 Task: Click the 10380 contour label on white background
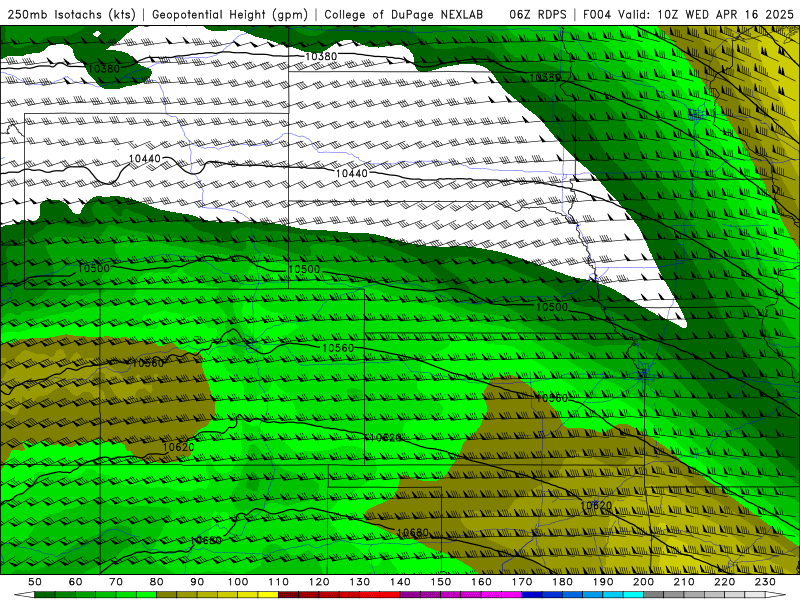click(320, 56)
